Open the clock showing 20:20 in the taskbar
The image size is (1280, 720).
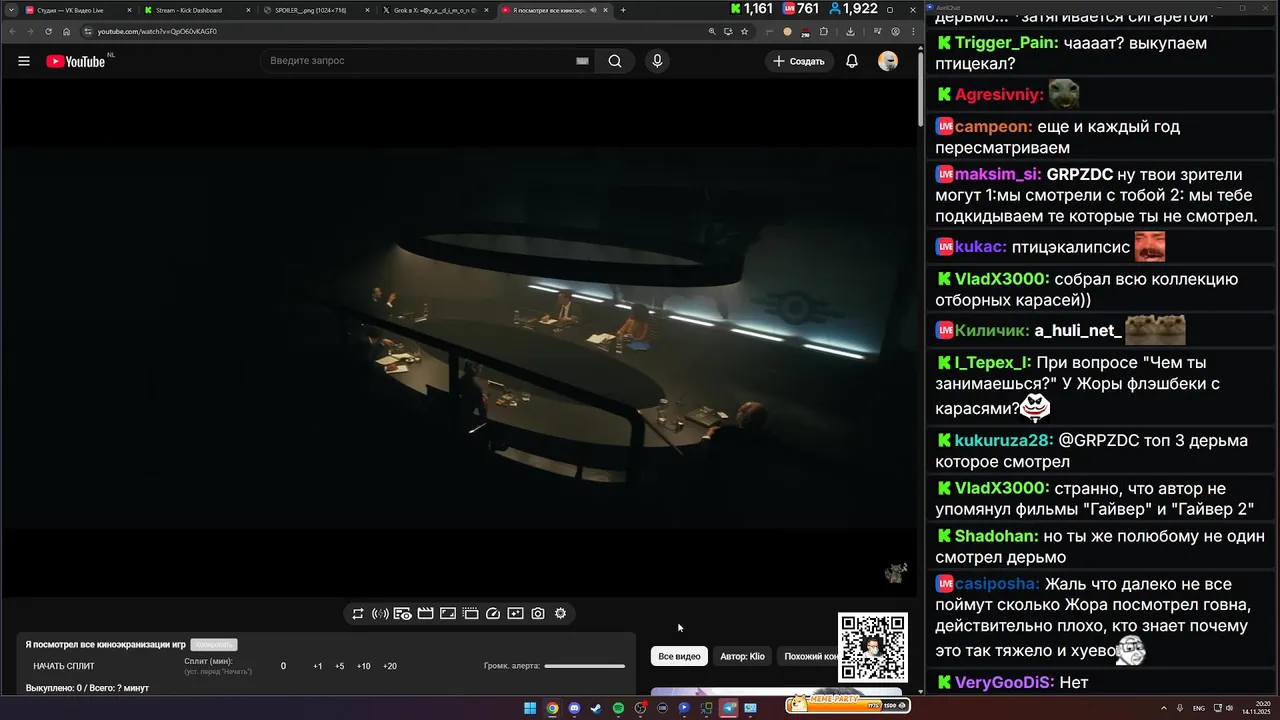(x=1257, y=708)
